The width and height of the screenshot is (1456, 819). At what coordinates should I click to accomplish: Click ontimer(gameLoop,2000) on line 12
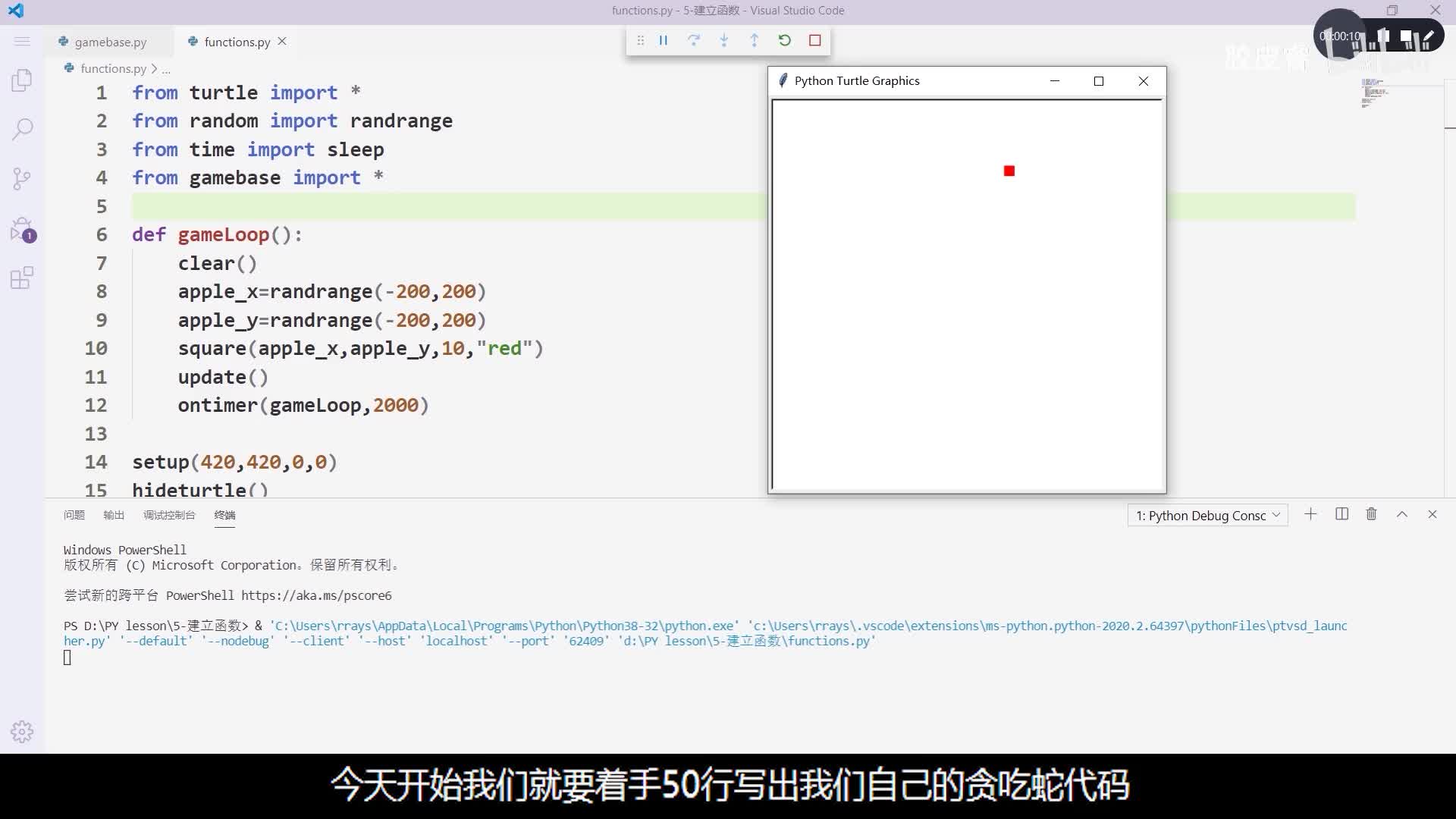(303, 406)
